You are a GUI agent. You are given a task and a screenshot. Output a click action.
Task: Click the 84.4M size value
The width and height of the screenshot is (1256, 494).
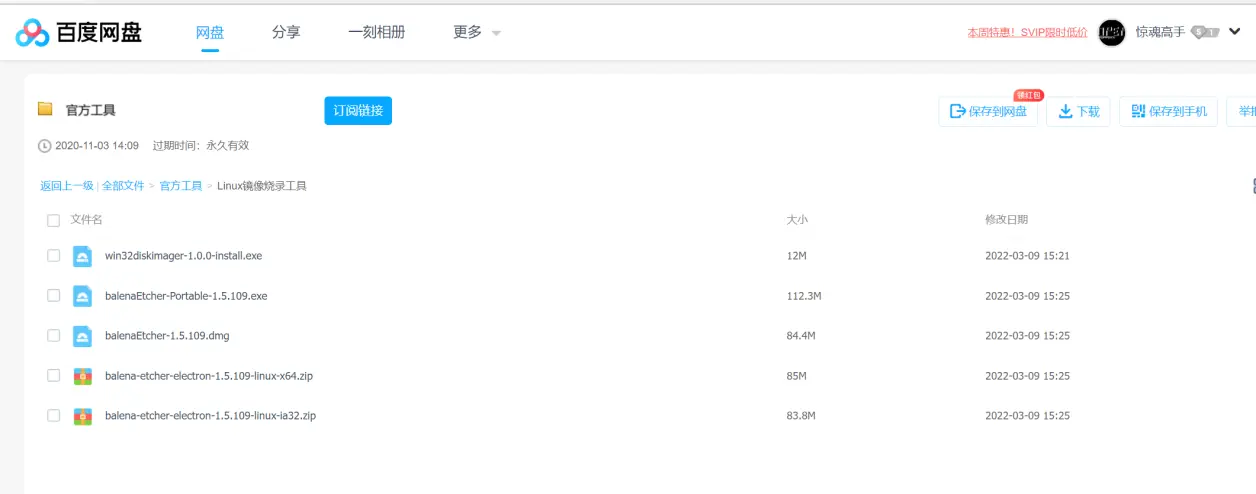tap(802, 336)
